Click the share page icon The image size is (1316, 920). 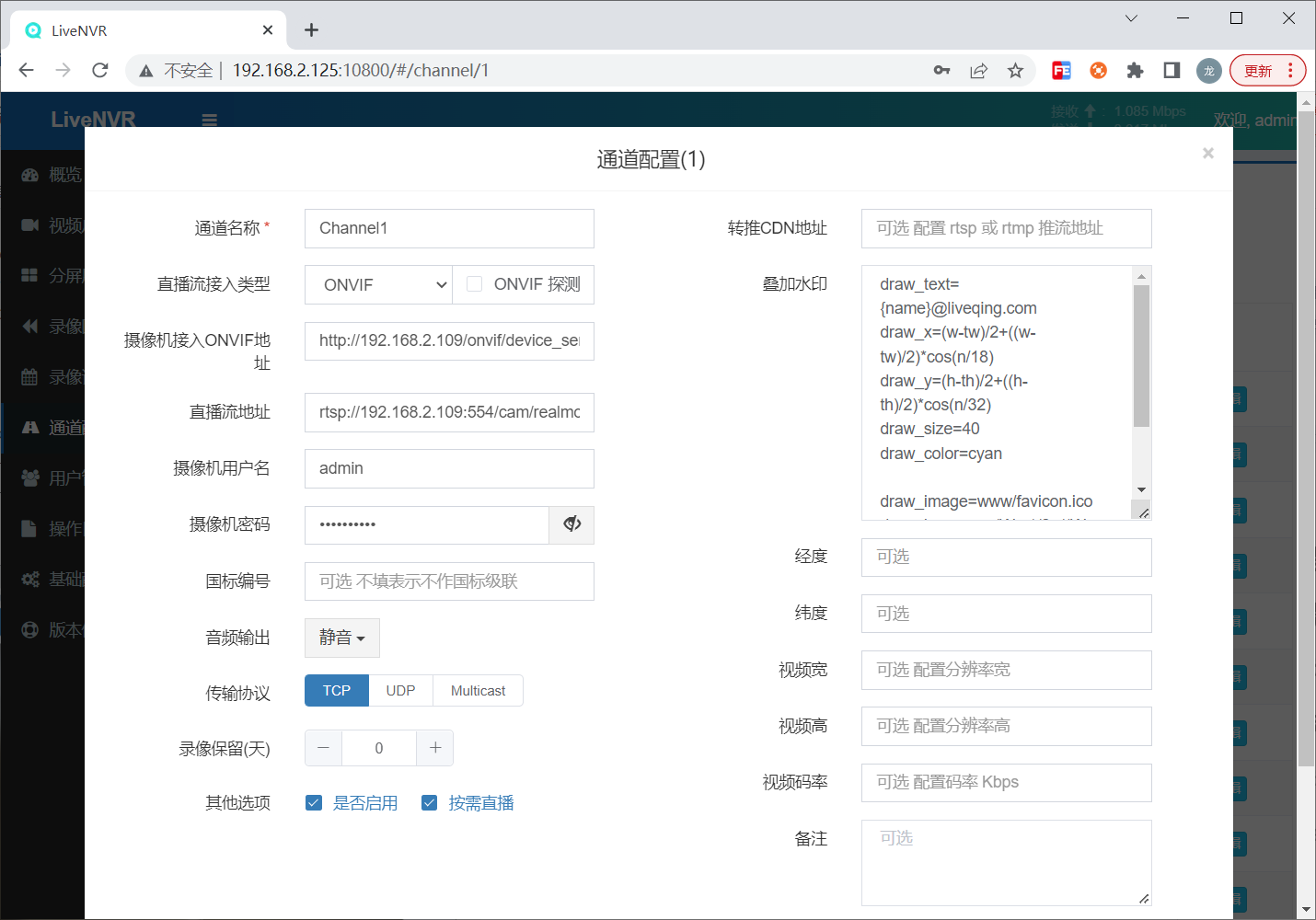(x=978, y=70)
